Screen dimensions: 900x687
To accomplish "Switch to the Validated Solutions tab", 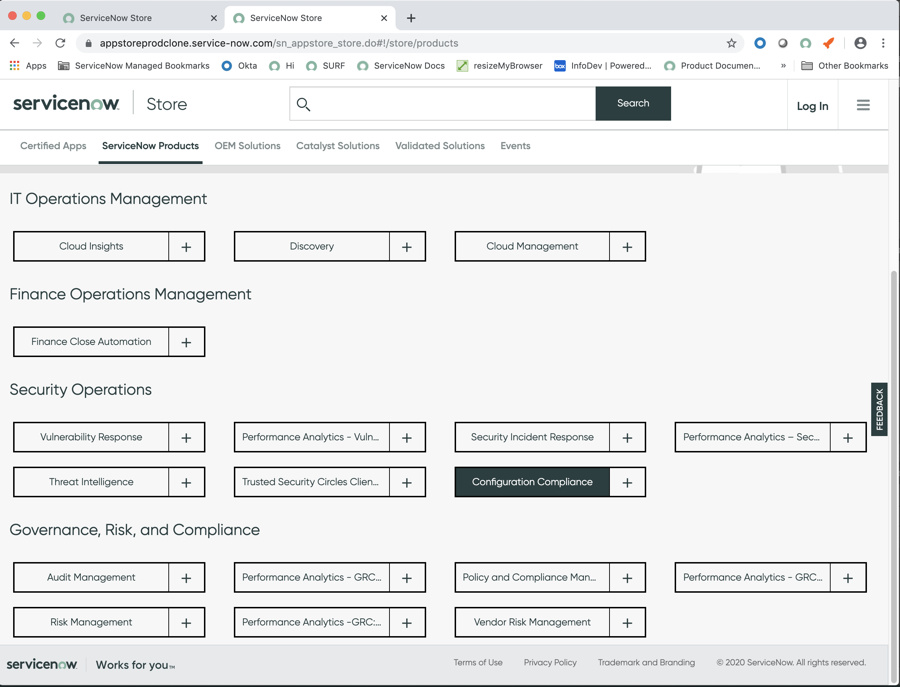I will coord(440,146).
